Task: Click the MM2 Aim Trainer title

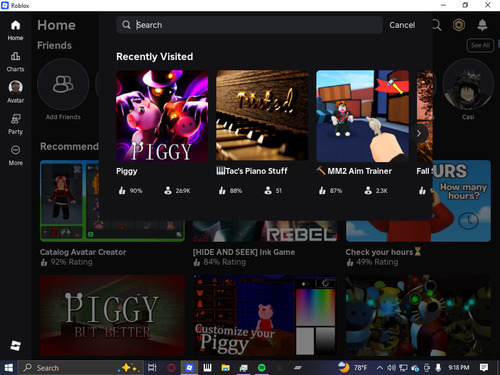Action: pos(354,171)
